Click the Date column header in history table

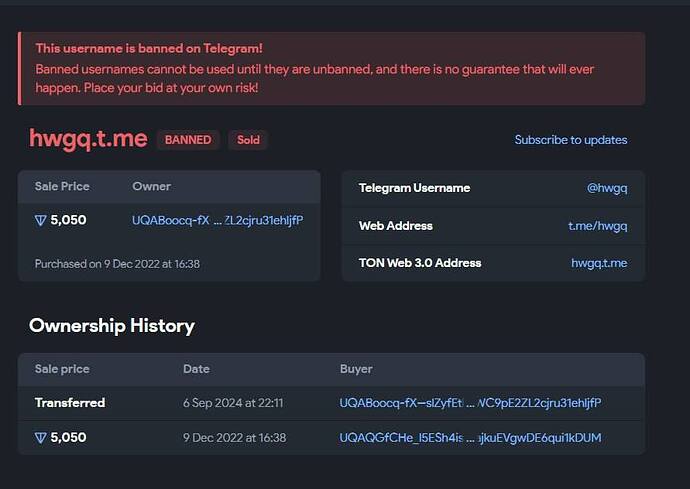coord(196,369)
